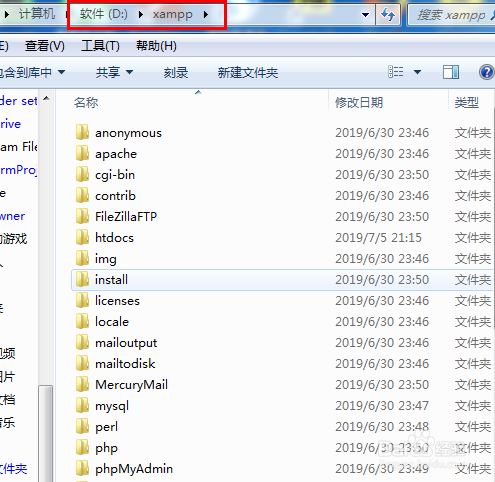Expand the address bar history dropdown
The width and height of the screenshot is (495, 482).
[x=365, y=15]
